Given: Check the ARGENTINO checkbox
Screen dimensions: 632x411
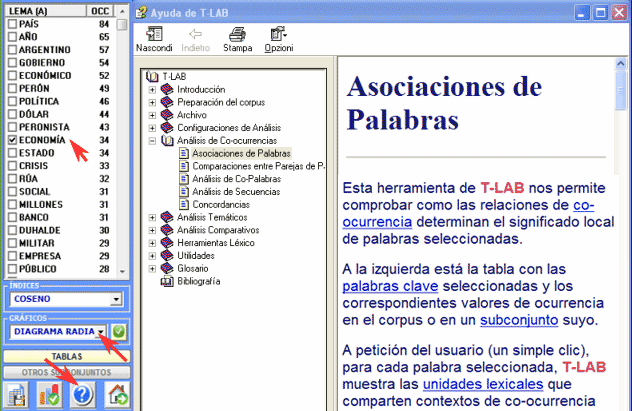Looking at the screenshot, I should pyautogui.click(x=12, y=50).
